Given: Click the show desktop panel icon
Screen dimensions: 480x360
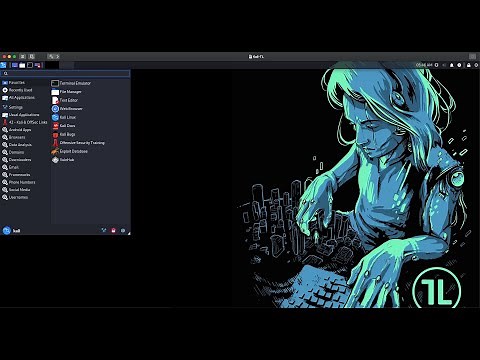Looking at the screenshot, I should click(14, 65).
